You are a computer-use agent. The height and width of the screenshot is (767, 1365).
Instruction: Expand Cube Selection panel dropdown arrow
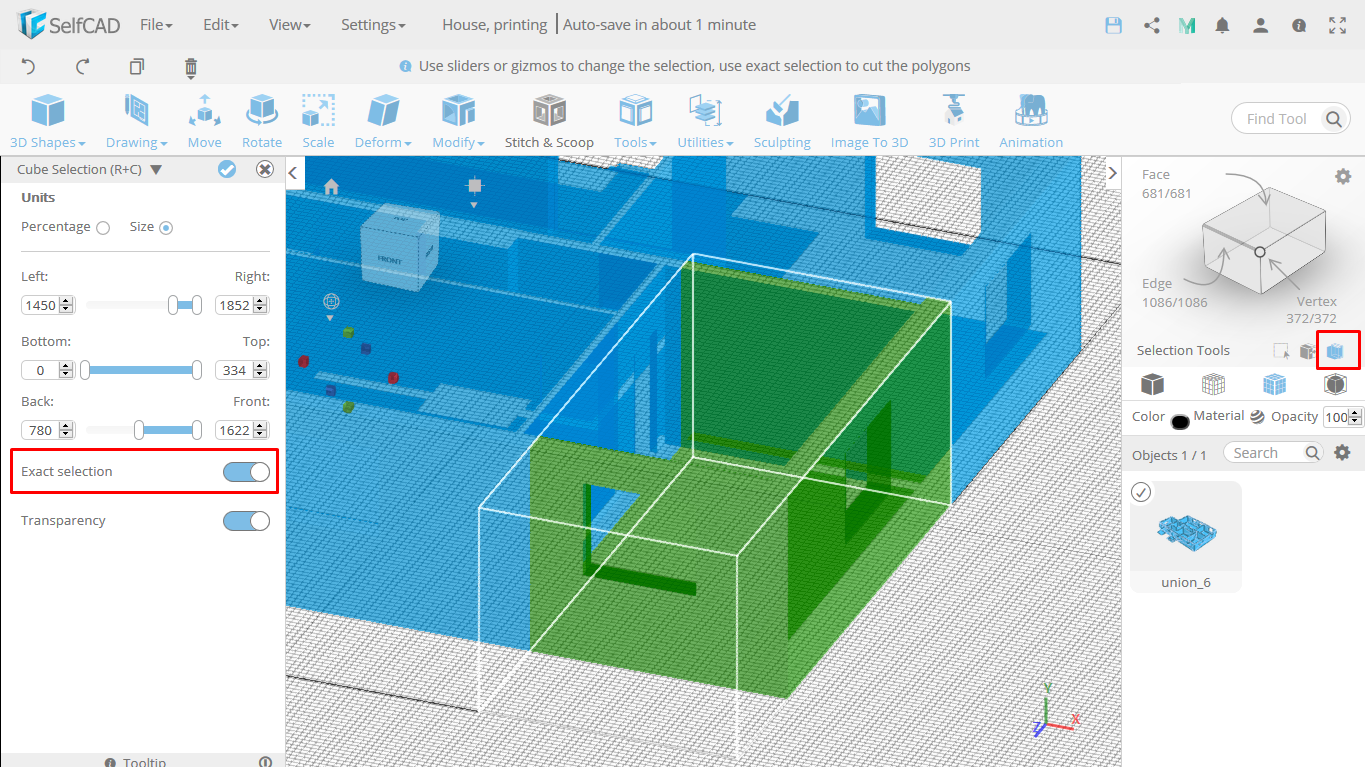(x=156, y=170)
